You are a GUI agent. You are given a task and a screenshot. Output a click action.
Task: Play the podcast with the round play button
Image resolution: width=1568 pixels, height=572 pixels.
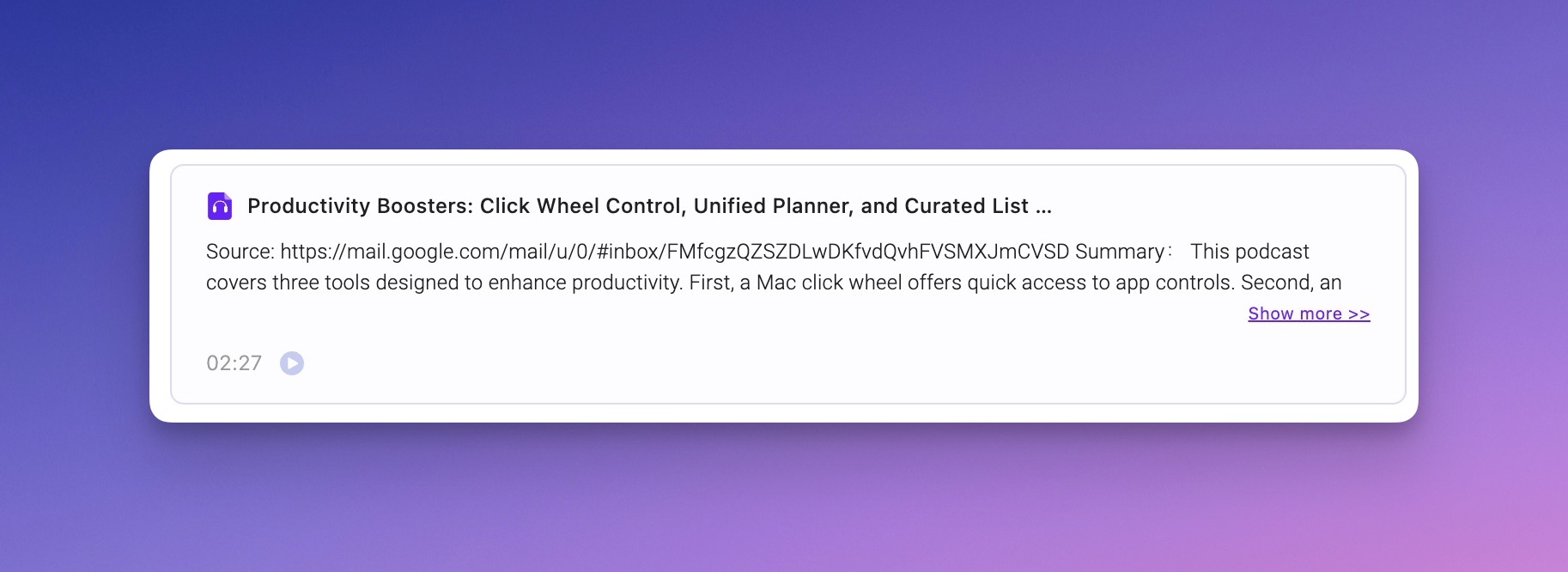(x=292, y=363)
